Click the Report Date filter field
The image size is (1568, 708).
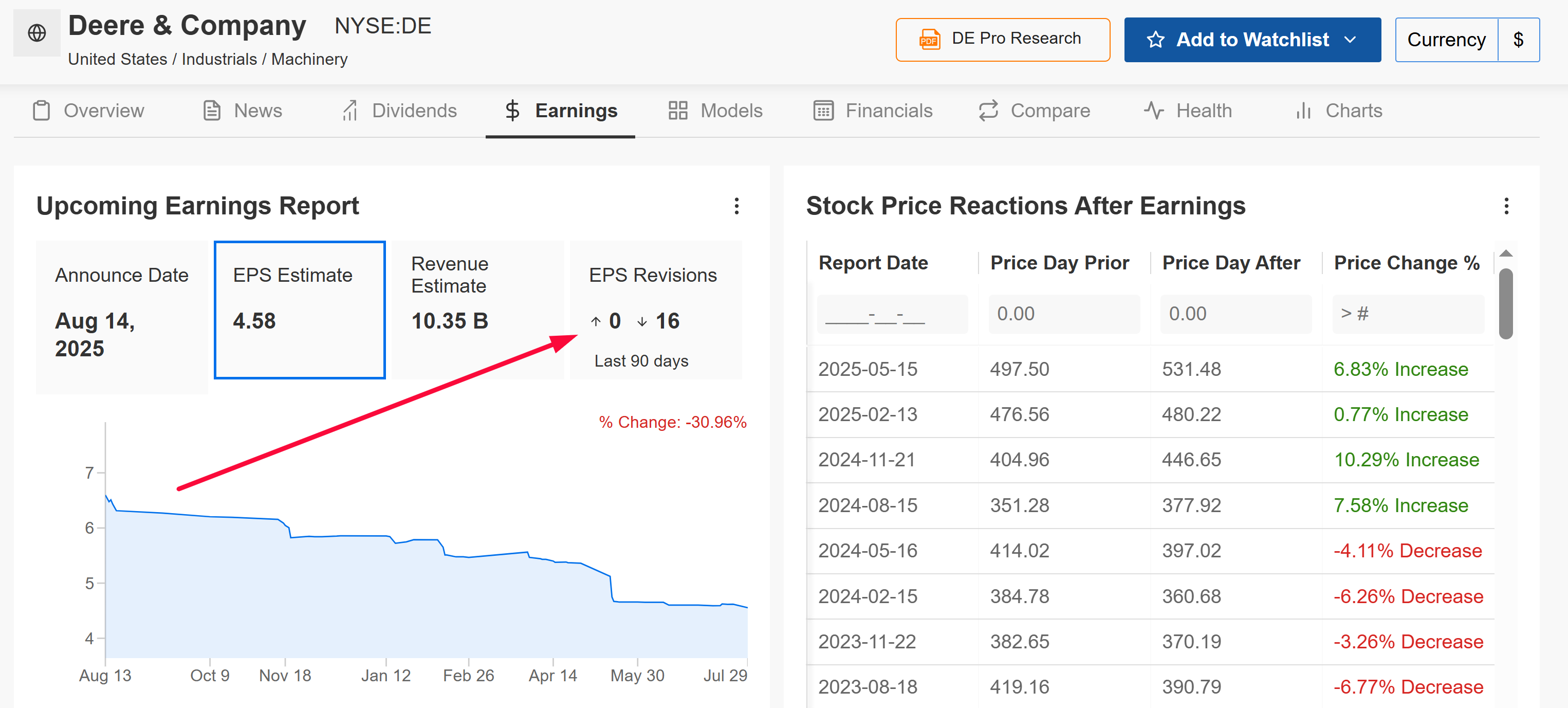892,314
